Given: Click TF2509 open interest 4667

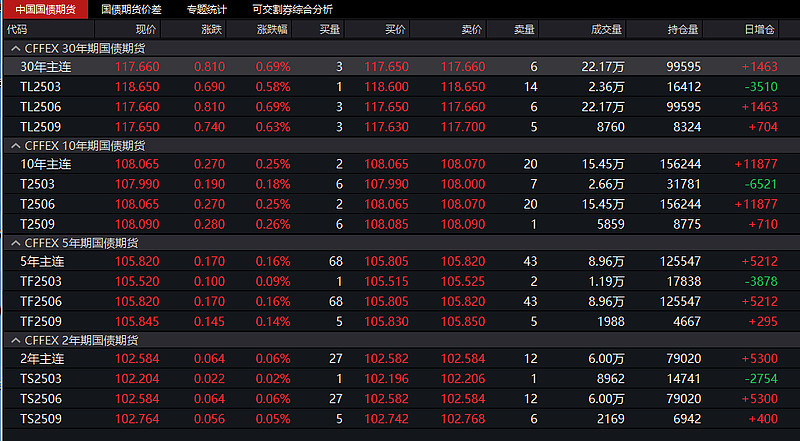Looking at the screenshot, I should [687, 322].
